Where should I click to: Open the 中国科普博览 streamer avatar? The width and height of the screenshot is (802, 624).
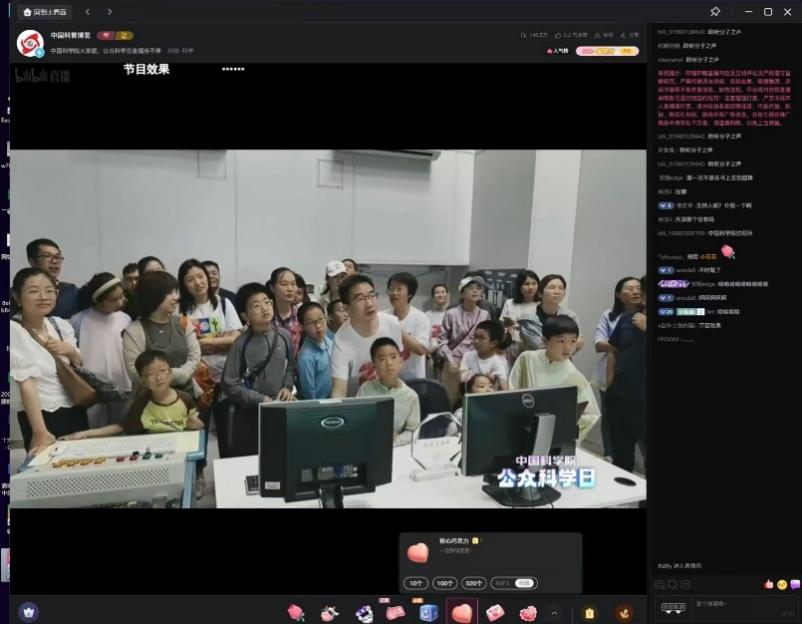point(30,43)
